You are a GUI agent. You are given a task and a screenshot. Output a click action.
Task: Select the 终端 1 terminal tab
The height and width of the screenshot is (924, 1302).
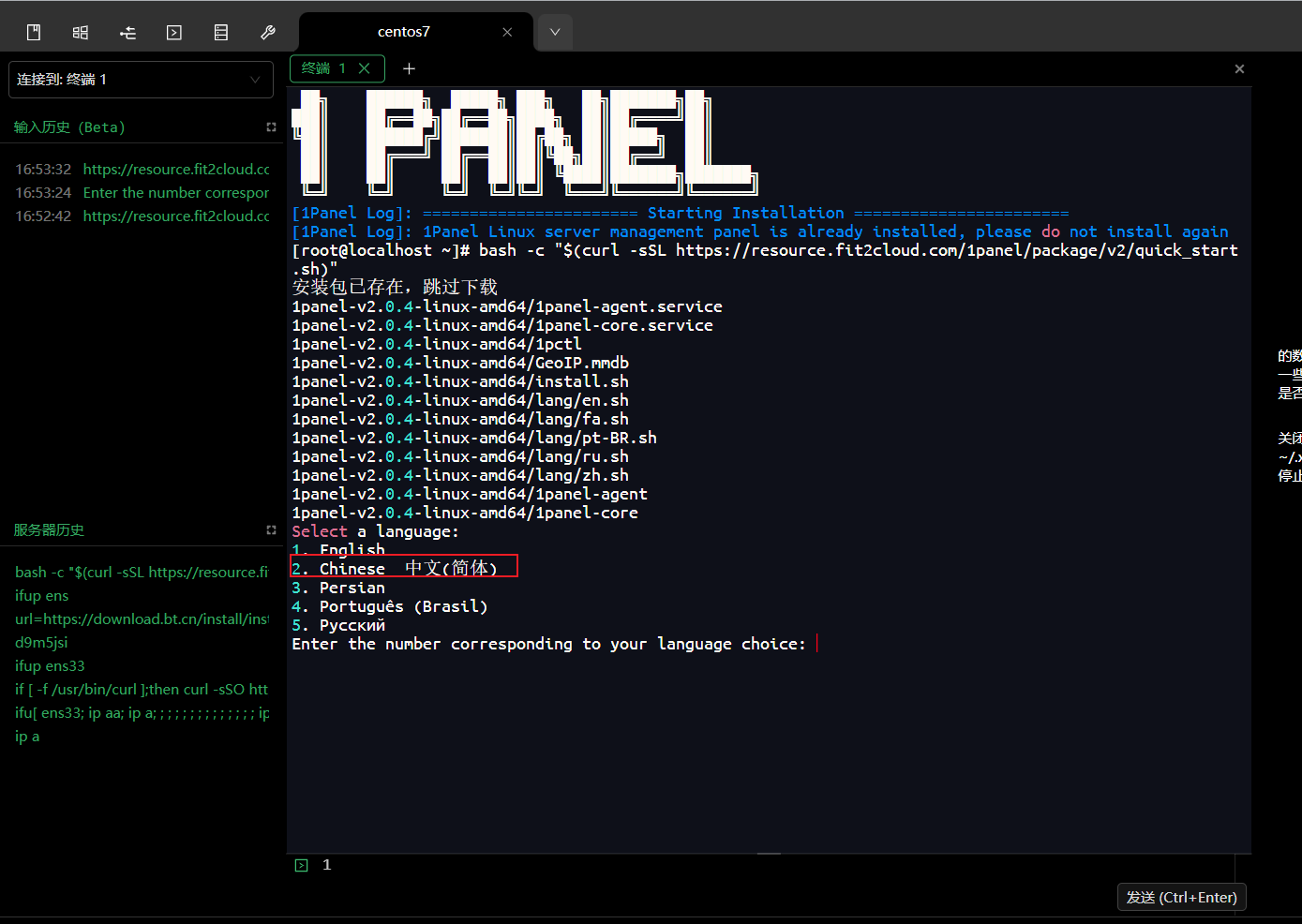click(x=323, y=68)
